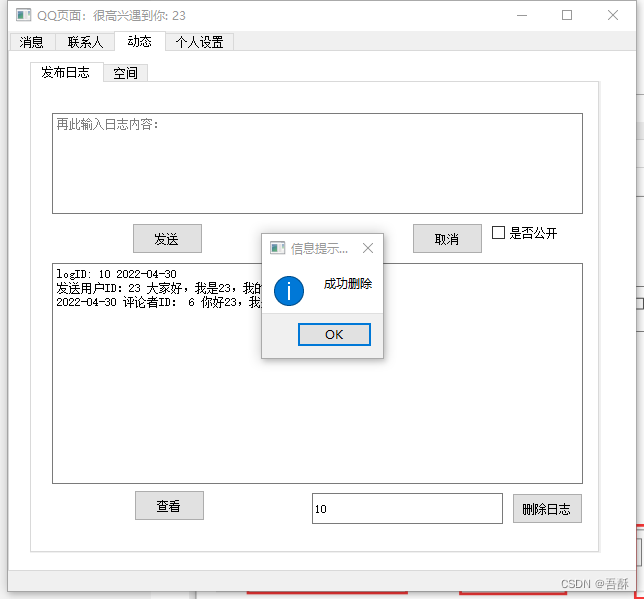Focus the log ID field containing 10

pyautogui.click(x=407, y=509)
